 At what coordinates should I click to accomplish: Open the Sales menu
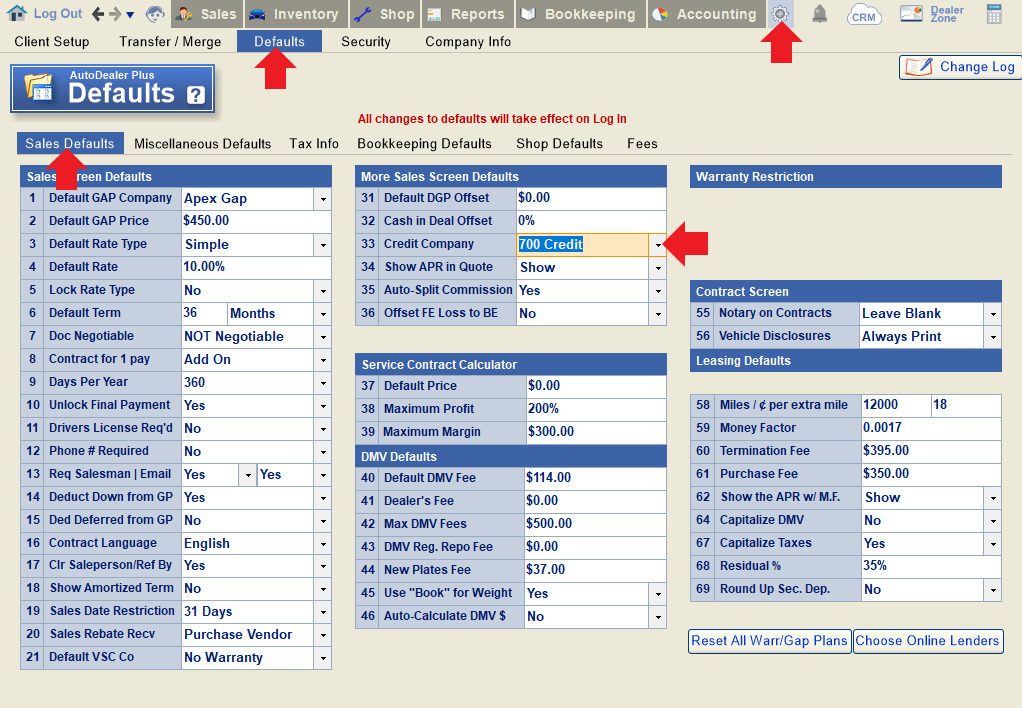(207, 14)
